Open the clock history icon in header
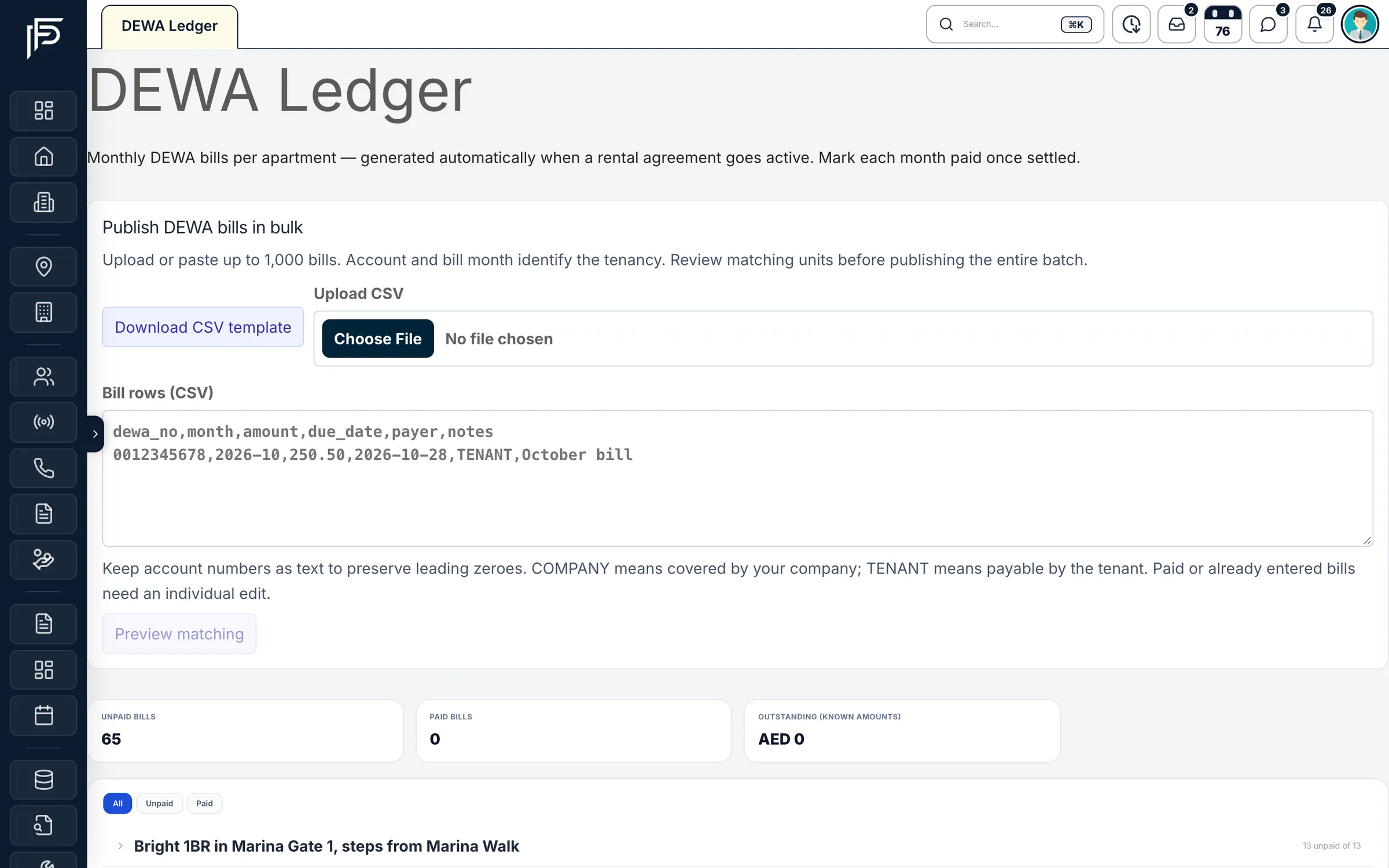The height and width of the screenshot is (868, 1389). [1131, 24]
